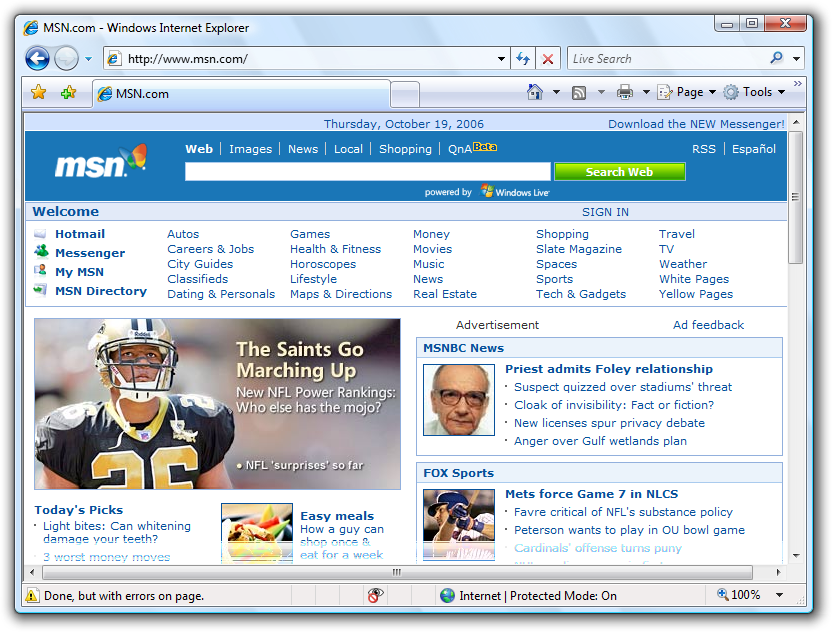Click the MSN butterfly logo
The image size is (832, 632).
(101, 161)
